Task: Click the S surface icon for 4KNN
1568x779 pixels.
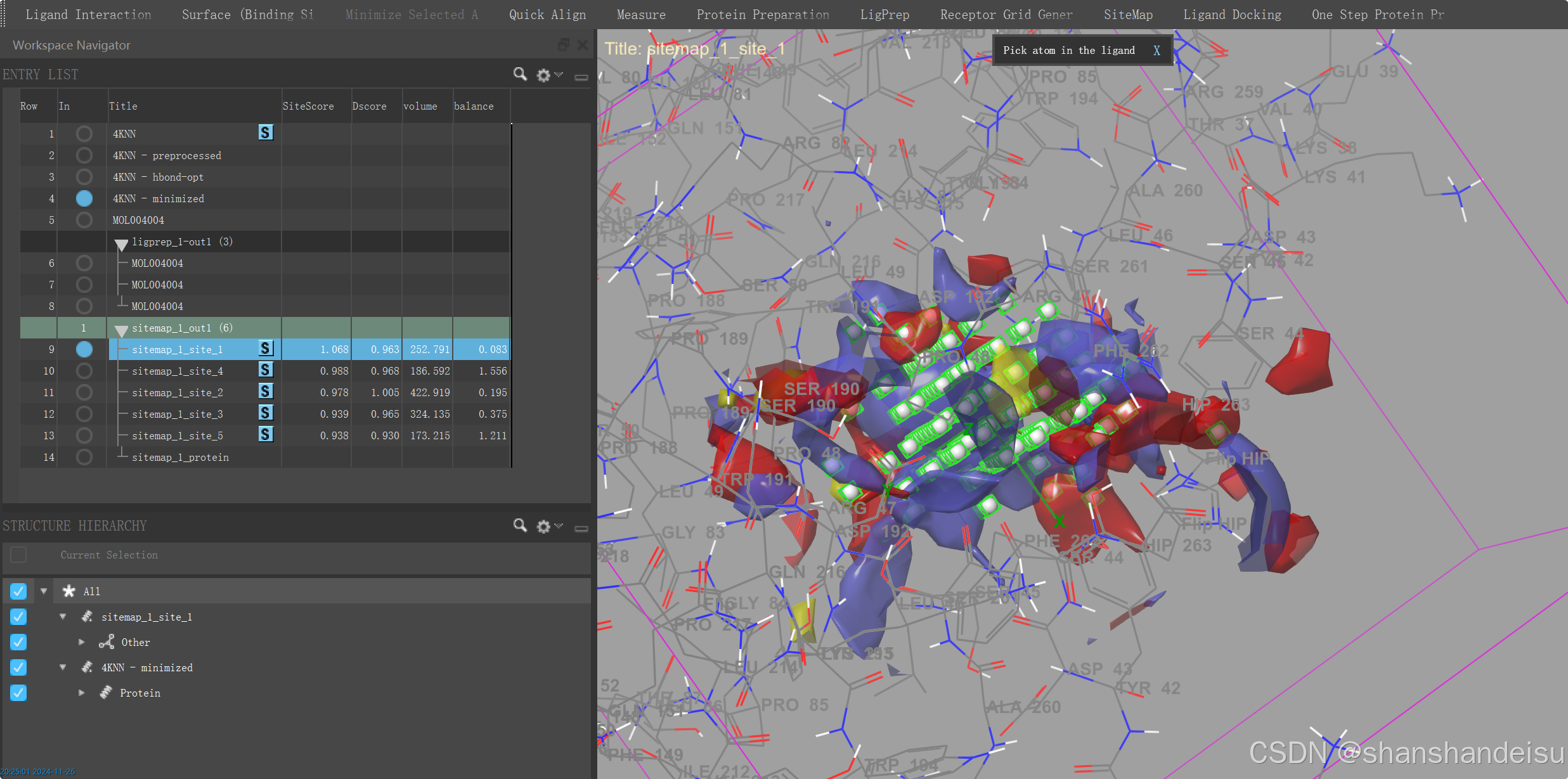Action: click(266, 132)
